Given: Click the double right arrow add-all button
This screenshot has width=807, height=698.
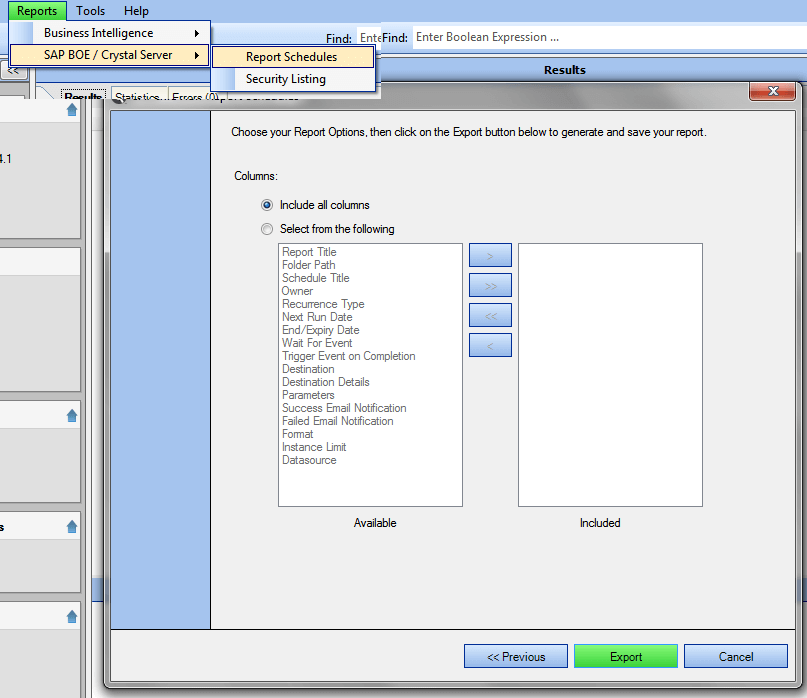Looking at the screenshot, I should pyautogui.click(x=490, y=285).
